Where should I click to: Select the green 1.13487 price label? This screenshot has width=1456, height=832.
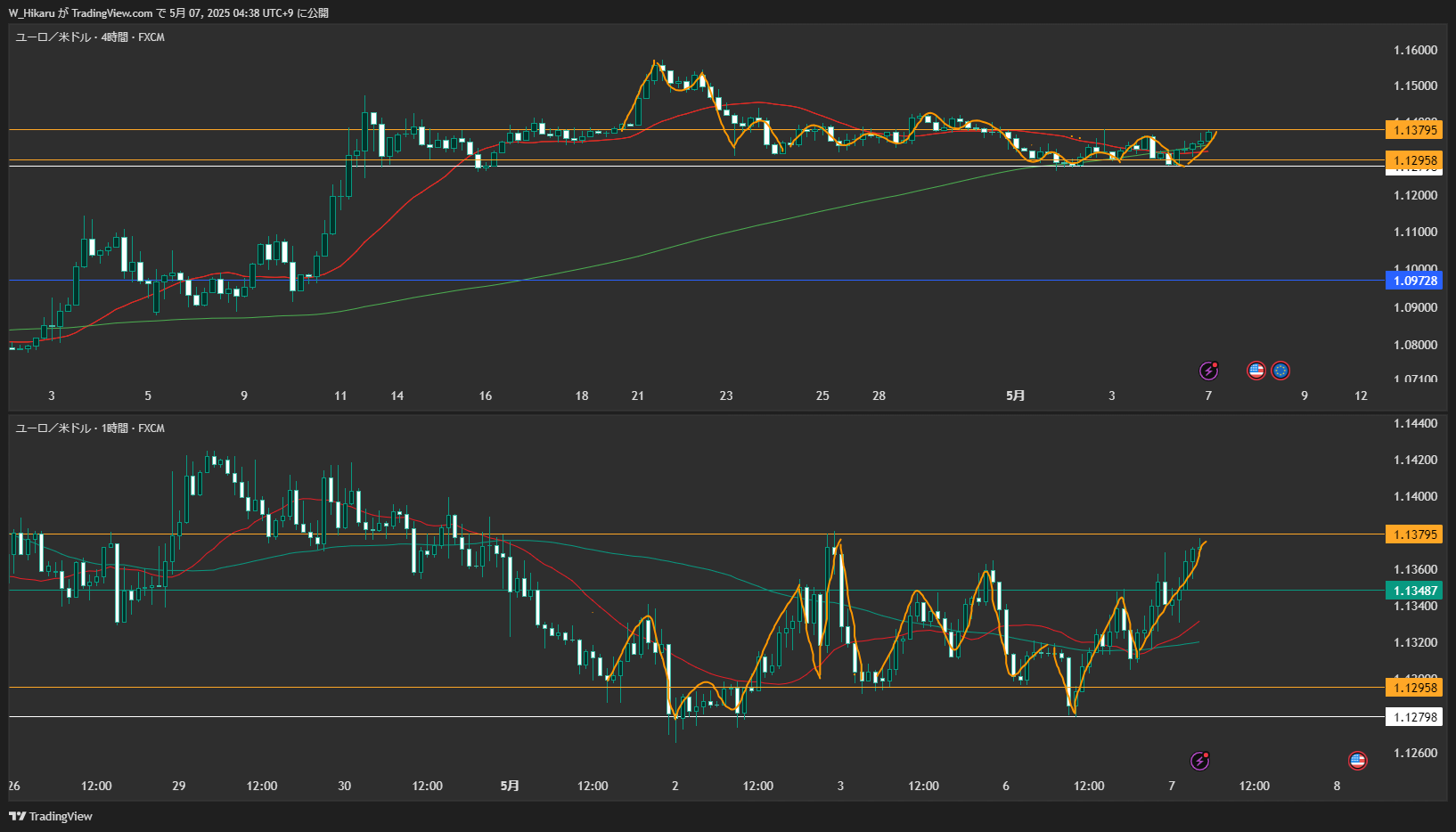coord(1414,591)
